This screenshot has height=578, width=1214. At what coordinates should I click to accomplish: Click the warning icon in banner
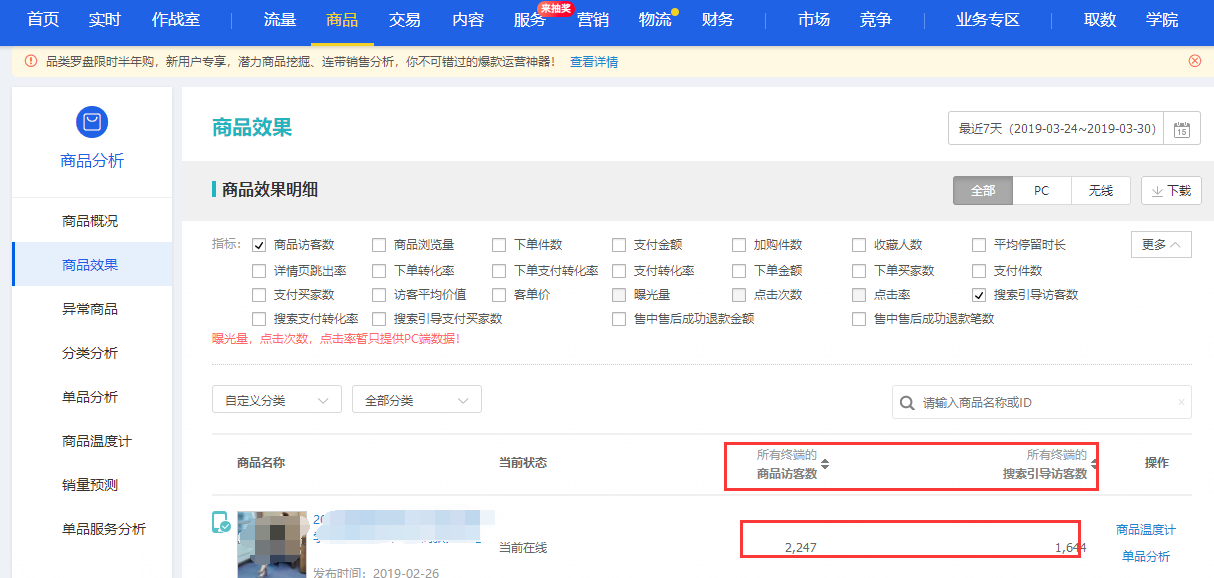31,62
